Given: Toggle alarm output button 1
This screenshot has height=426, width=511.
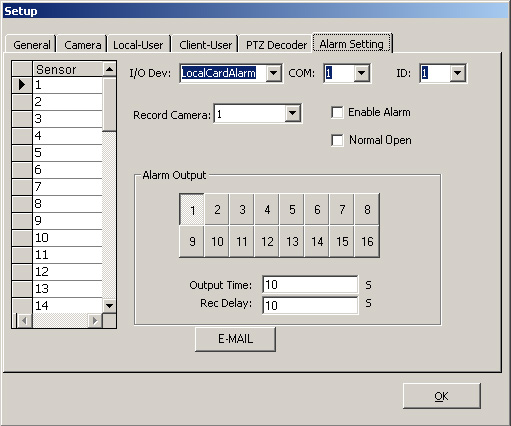Looking at the screenshot, I should (x=192, y=210).
